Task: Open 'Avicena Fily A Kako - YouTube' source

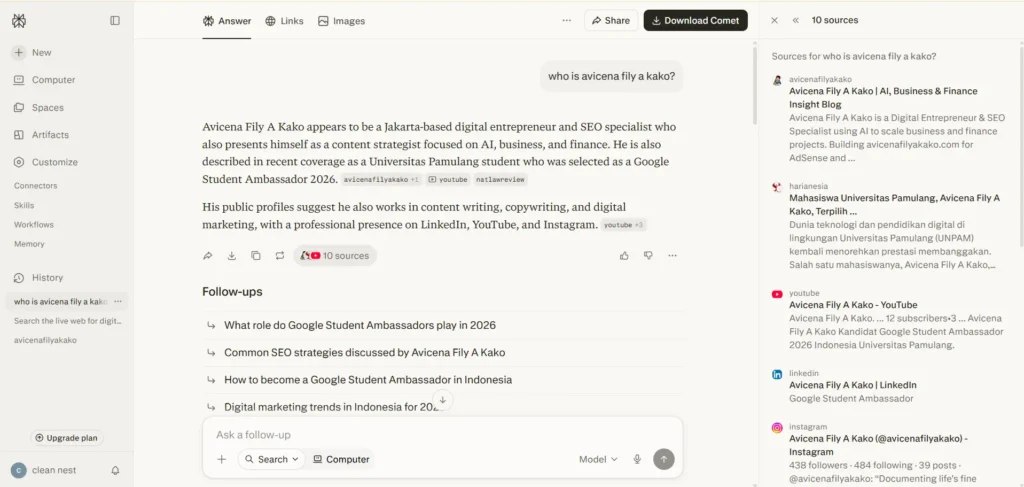Action: (x=853, y=305)
